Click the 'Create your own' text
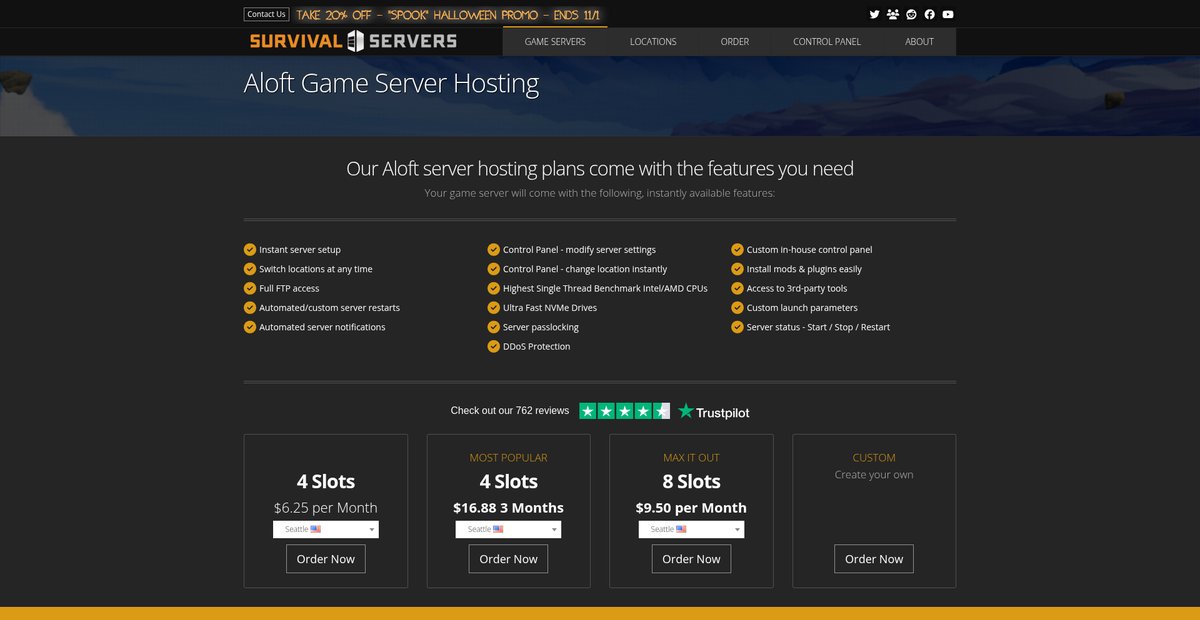1200x620 pixels. (874, 475)
